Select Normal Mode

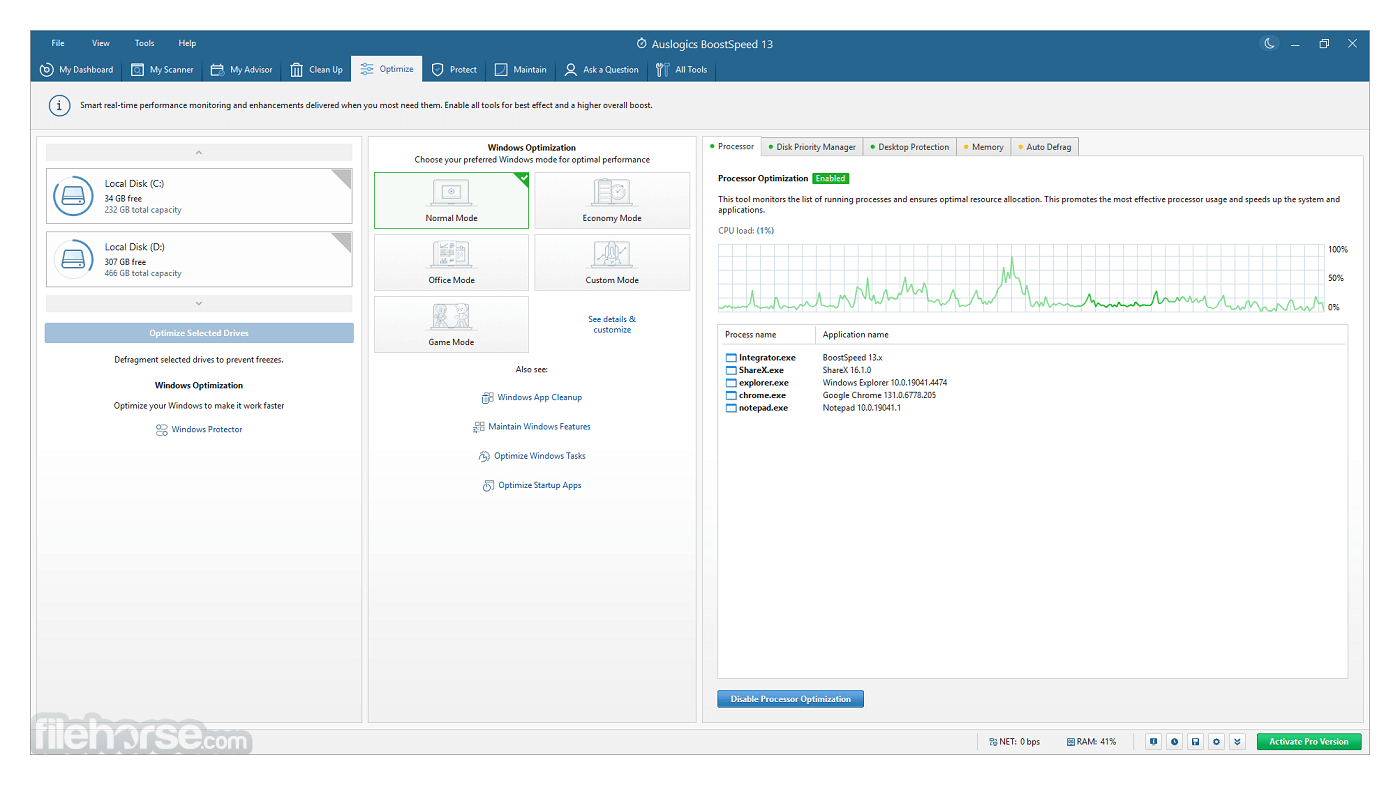[451, 200]
